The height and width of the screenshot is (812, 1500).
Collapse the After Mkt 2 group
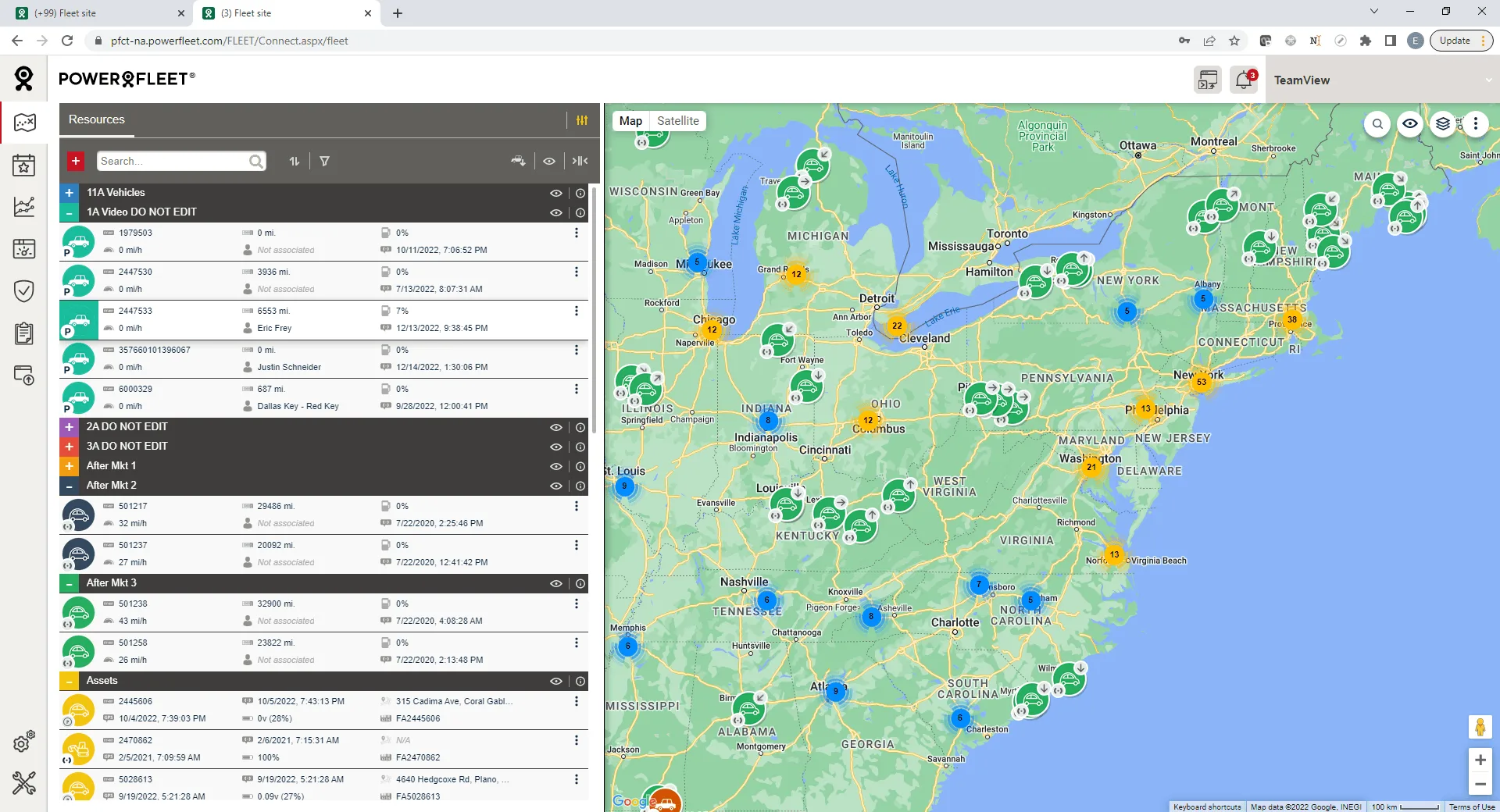click(x=70, y=486)
